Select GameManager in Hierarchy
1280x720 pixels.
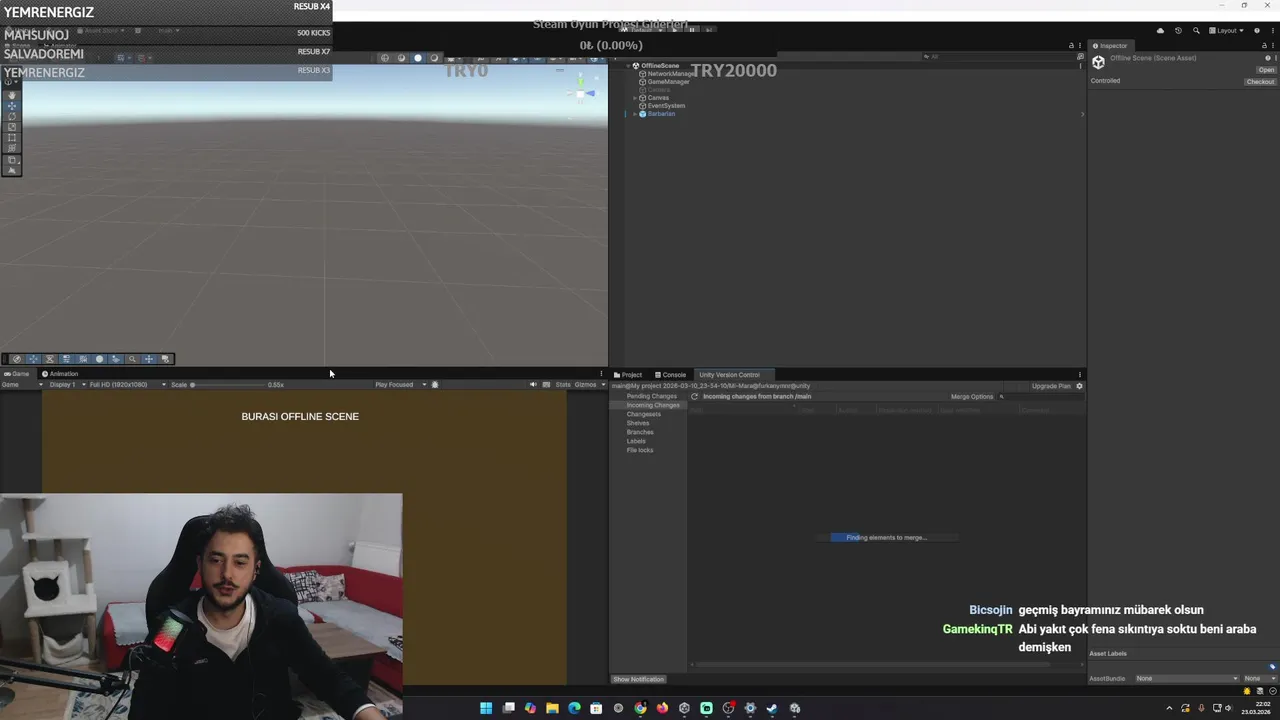(x=668, y=82)
